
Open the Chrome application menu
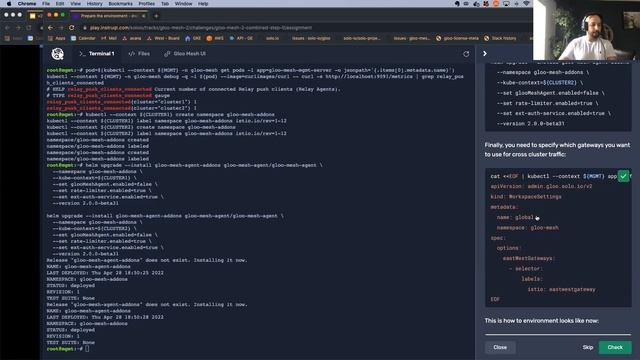coord(27,4)
